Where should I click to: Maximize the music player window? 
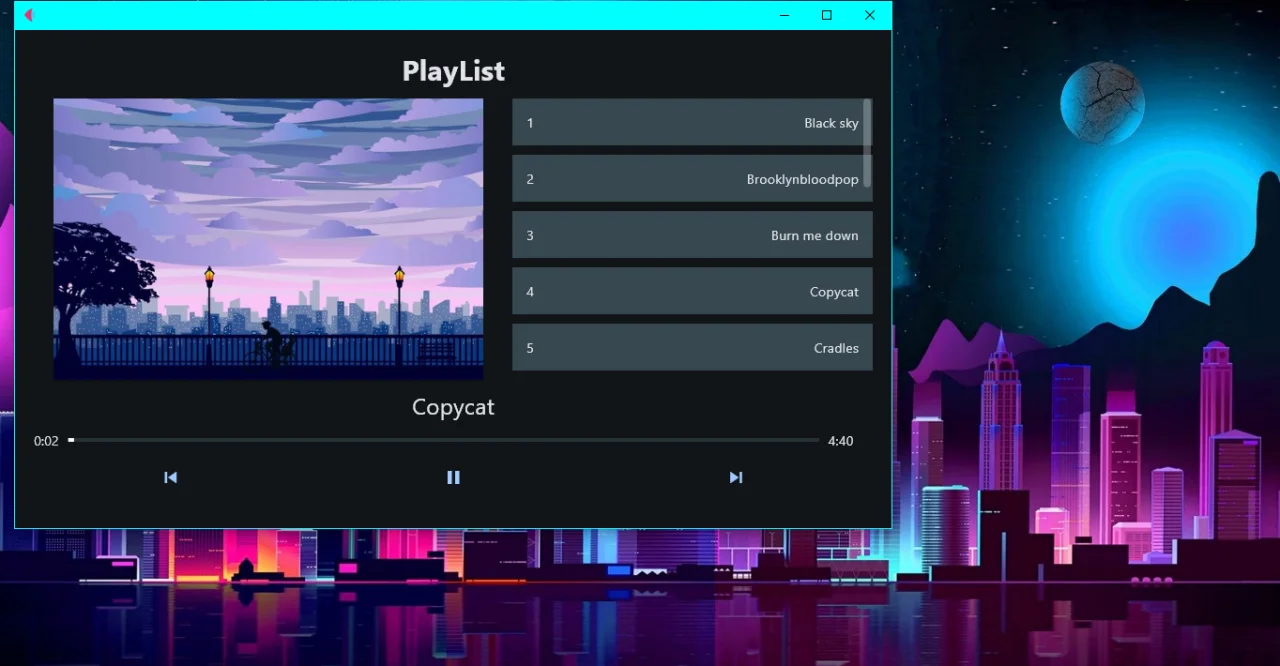pos(827,15)
